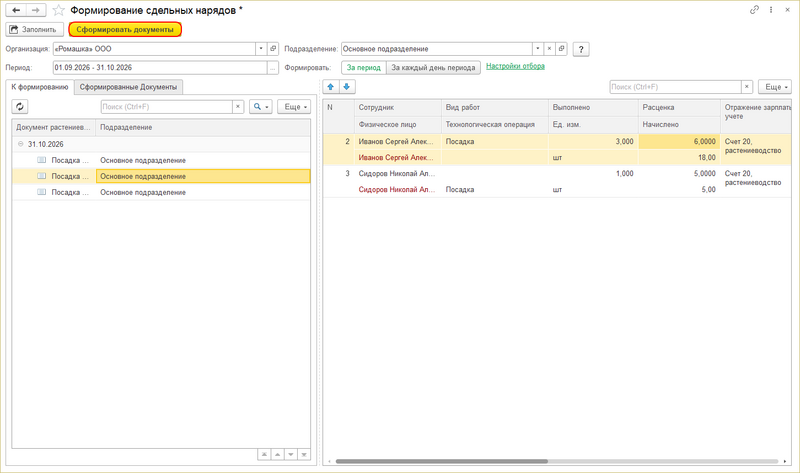Click the Расценка column header
The height and width of the screenshot is (473, 800).
[x=679, y=108]
